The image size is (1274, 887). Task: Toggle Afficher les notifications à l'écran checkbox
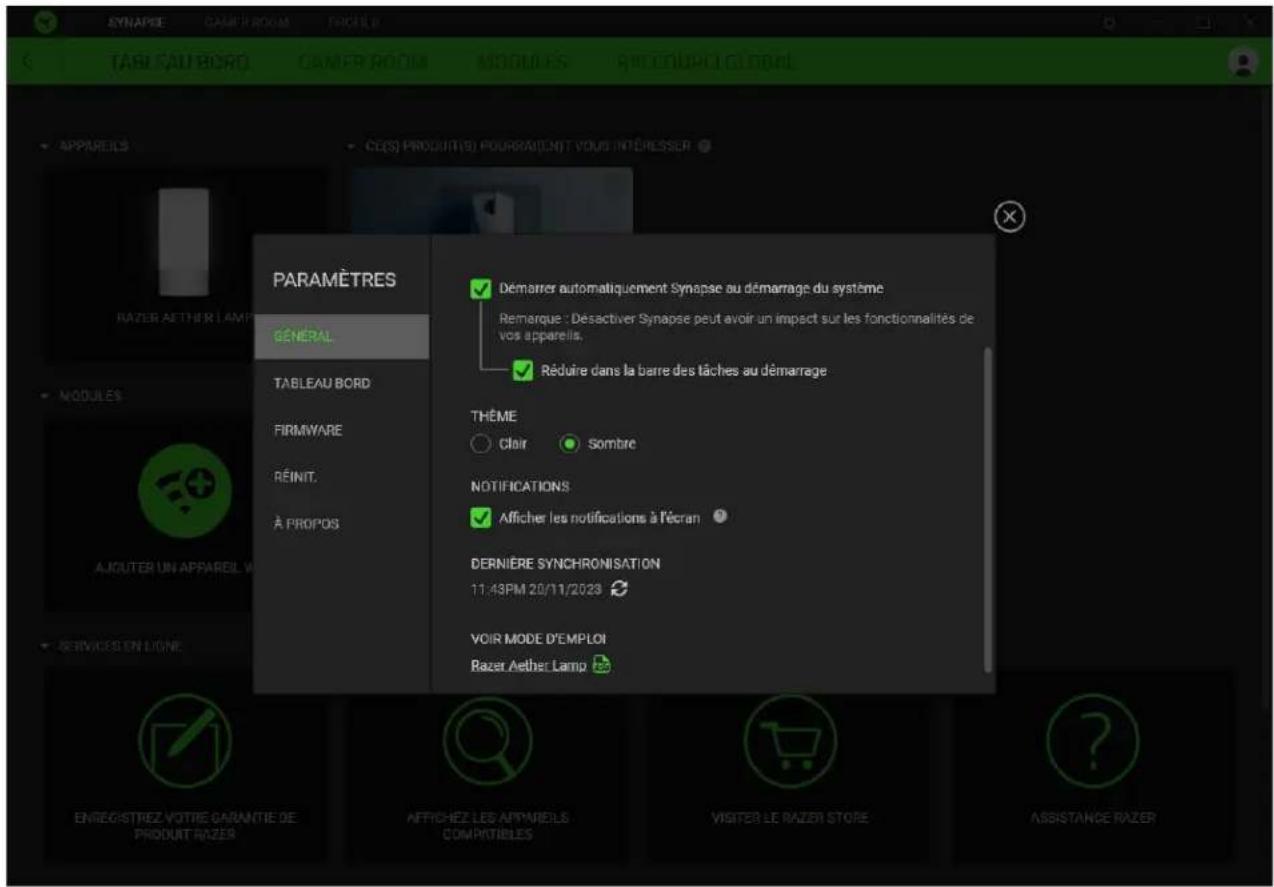pyautogui.click(x=479, y=518)
